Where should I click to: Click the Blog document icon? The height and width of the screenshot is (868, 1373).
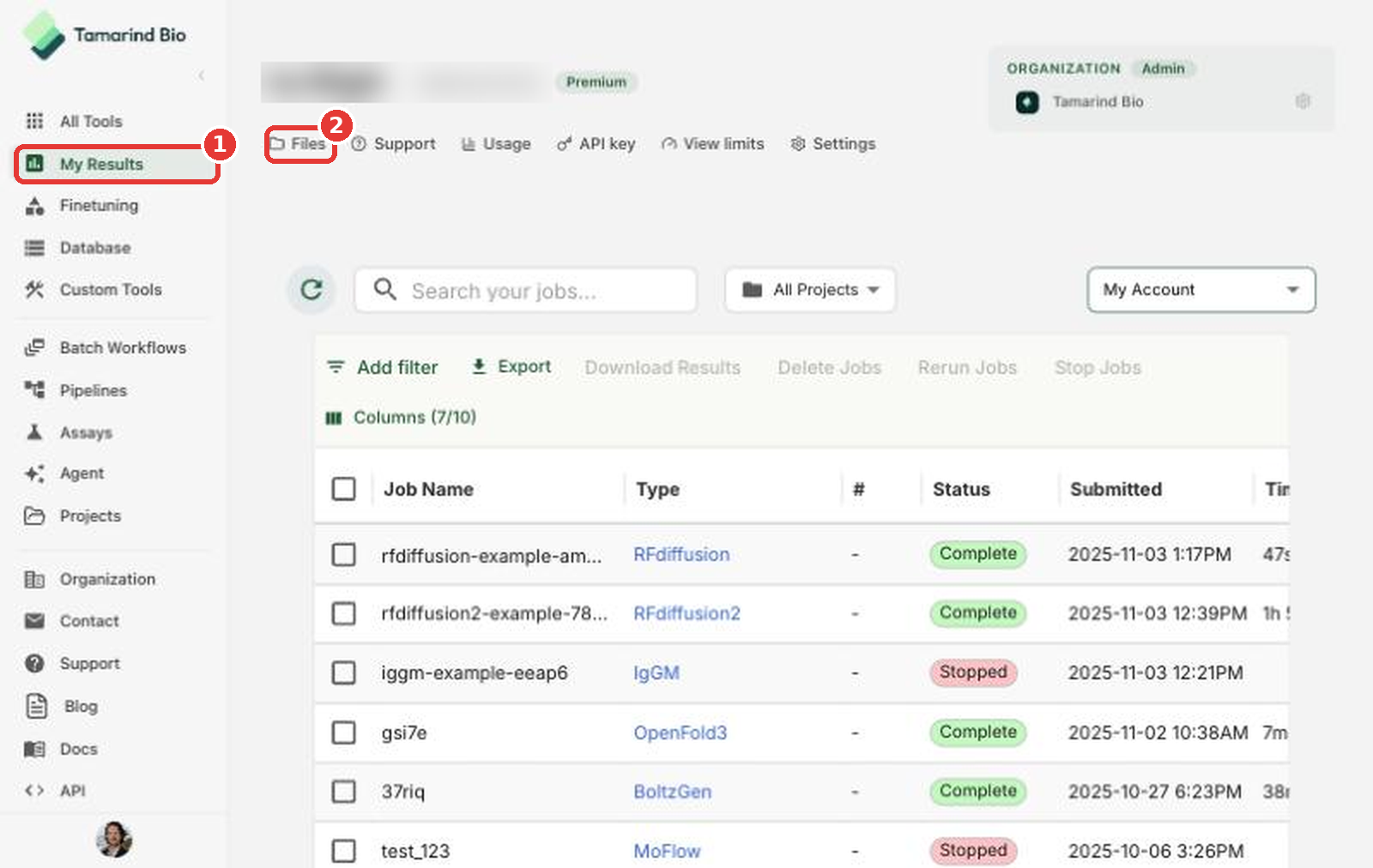coord(36,706)
